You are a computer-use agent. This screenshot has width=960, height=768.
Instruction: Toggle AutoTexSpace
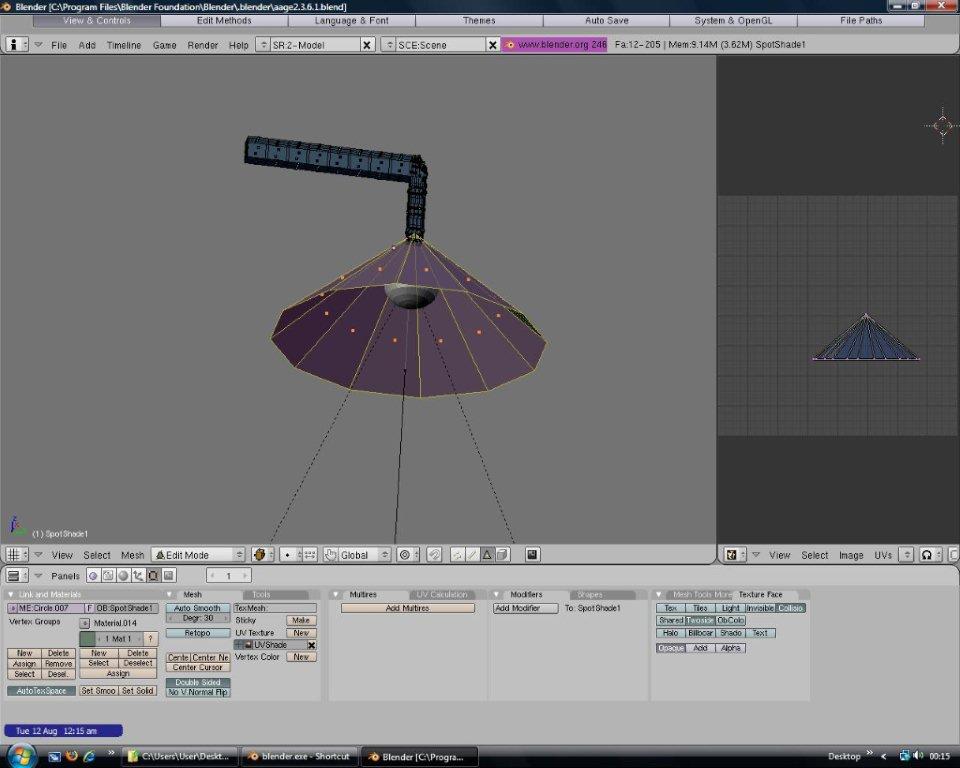[42, 691]
